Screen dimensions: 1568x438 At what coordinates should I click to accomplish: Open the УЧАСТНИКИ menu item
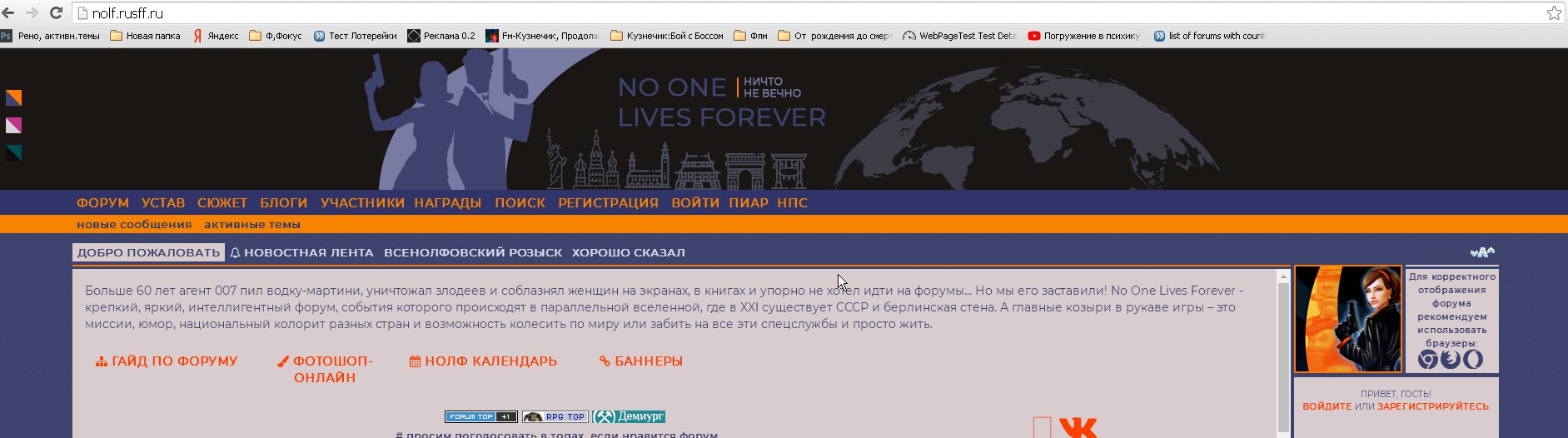pos(362,202)
